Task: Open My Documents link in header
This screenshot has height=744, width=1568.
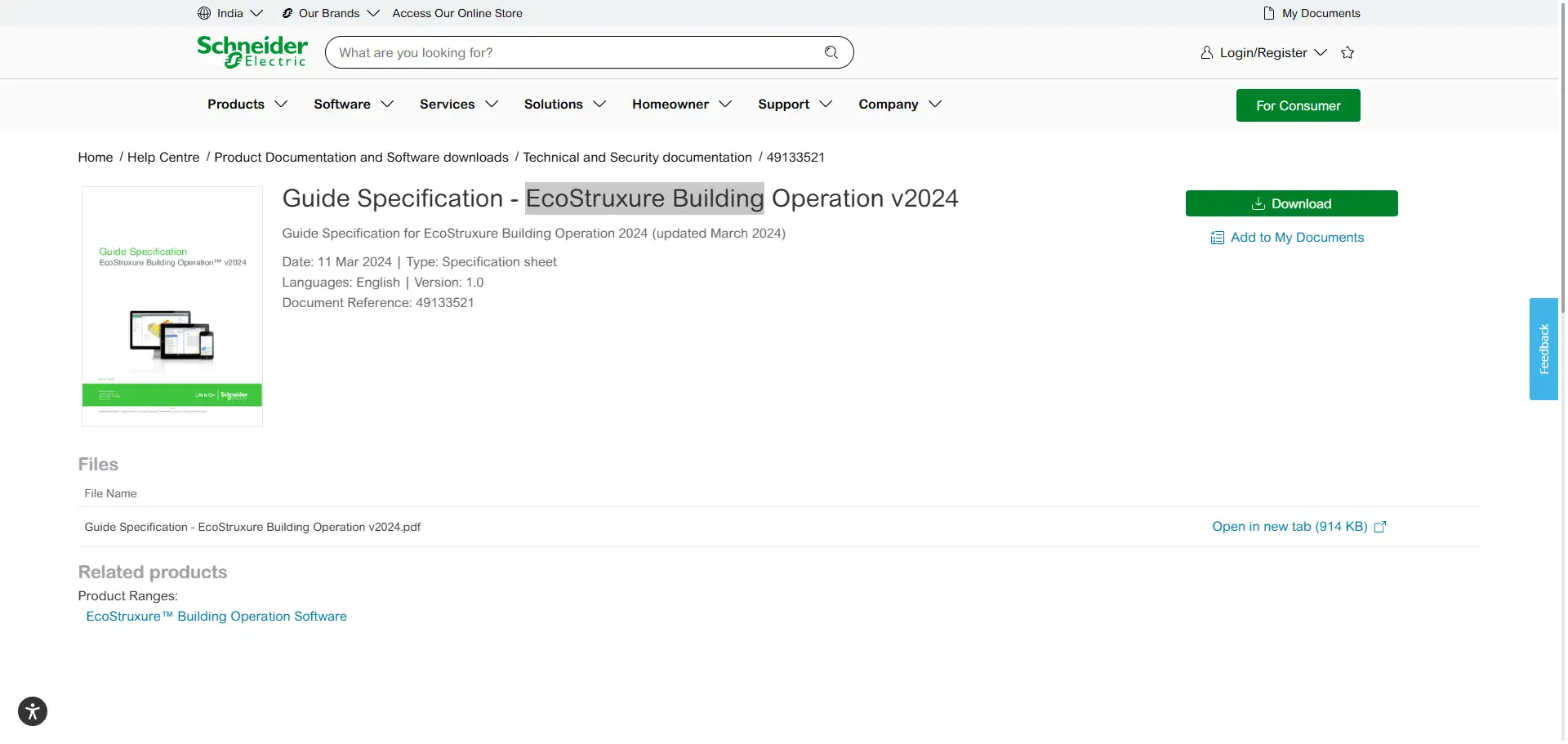Action: pyautogui.click(x=1321, y=13)
